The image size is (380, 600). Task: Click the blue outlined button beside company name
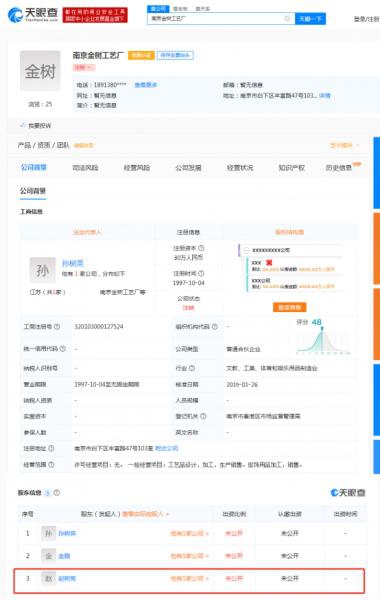click(175, 55)
